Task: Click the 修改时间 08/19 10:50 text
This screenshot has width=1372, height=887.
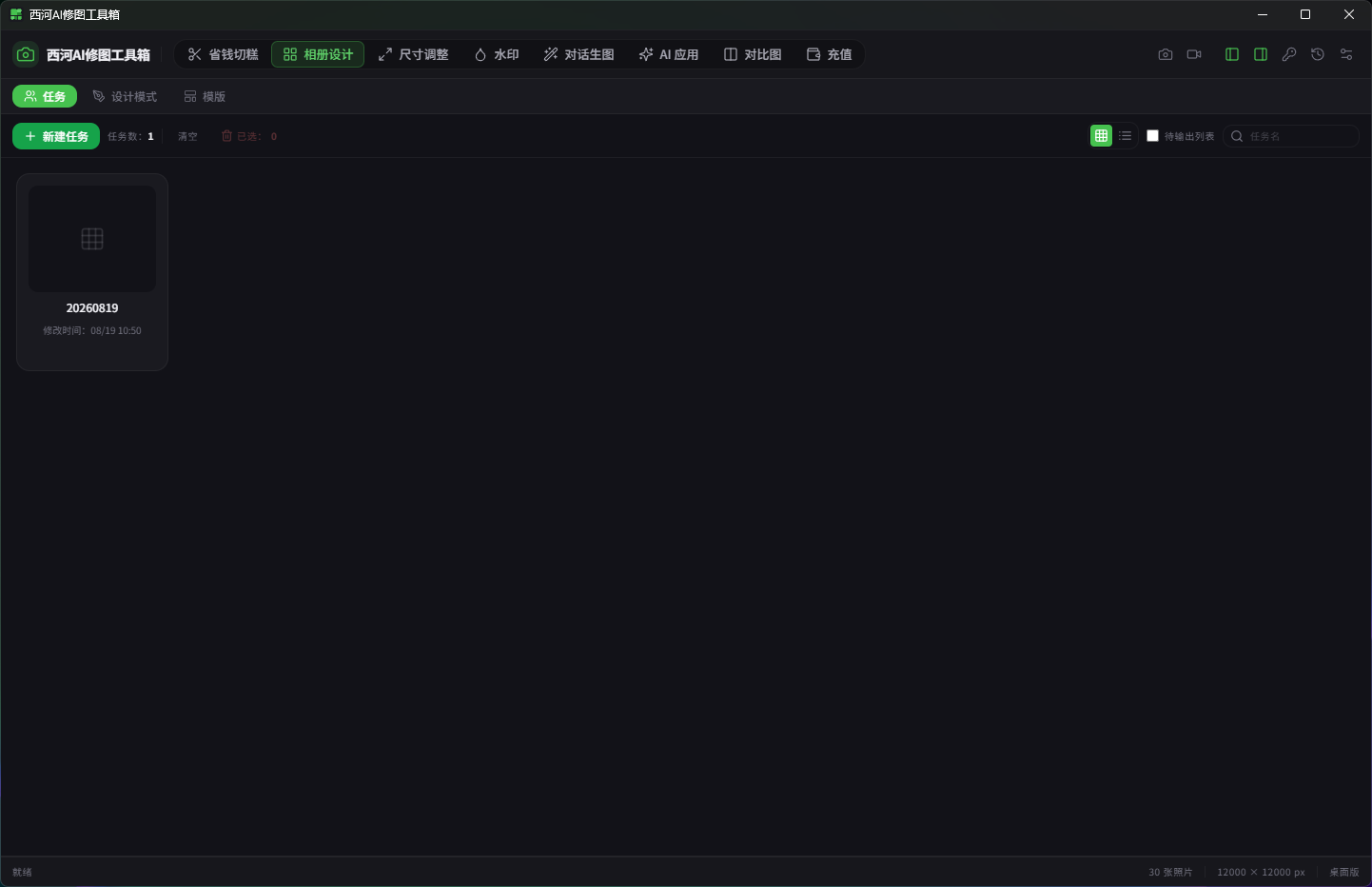Action: click(x=92, y=331)
